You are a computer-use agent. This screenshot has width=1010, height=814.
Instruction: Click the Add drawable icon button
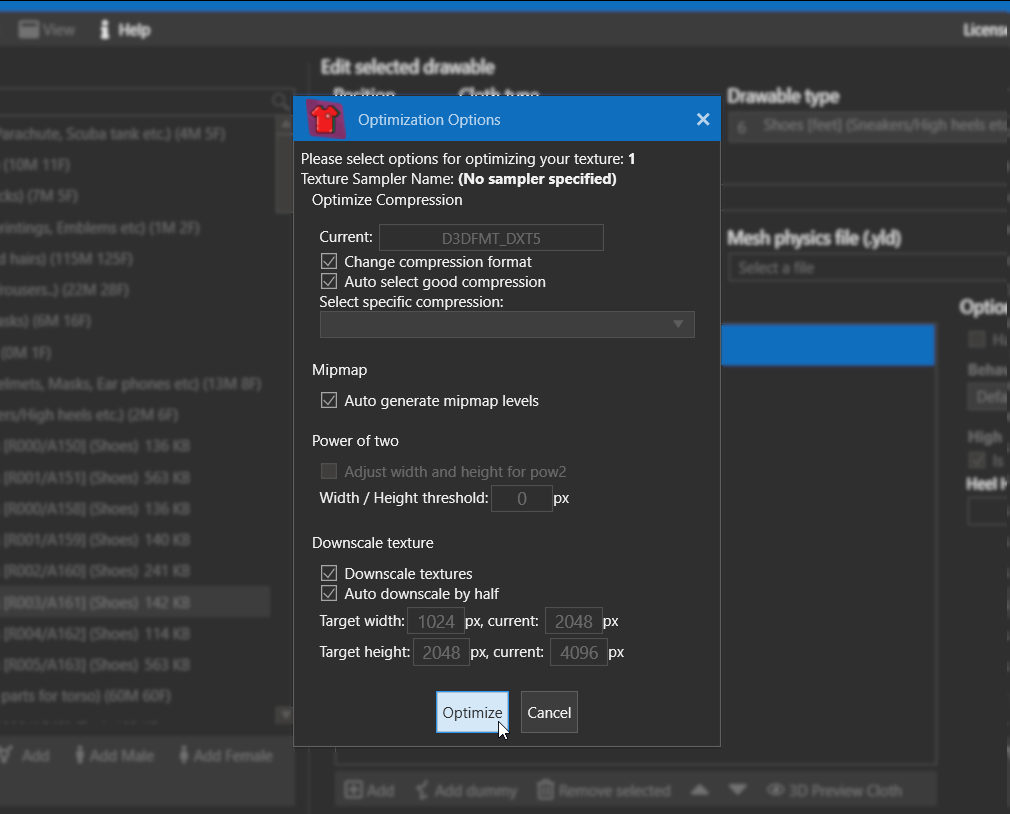pos(354,790)
